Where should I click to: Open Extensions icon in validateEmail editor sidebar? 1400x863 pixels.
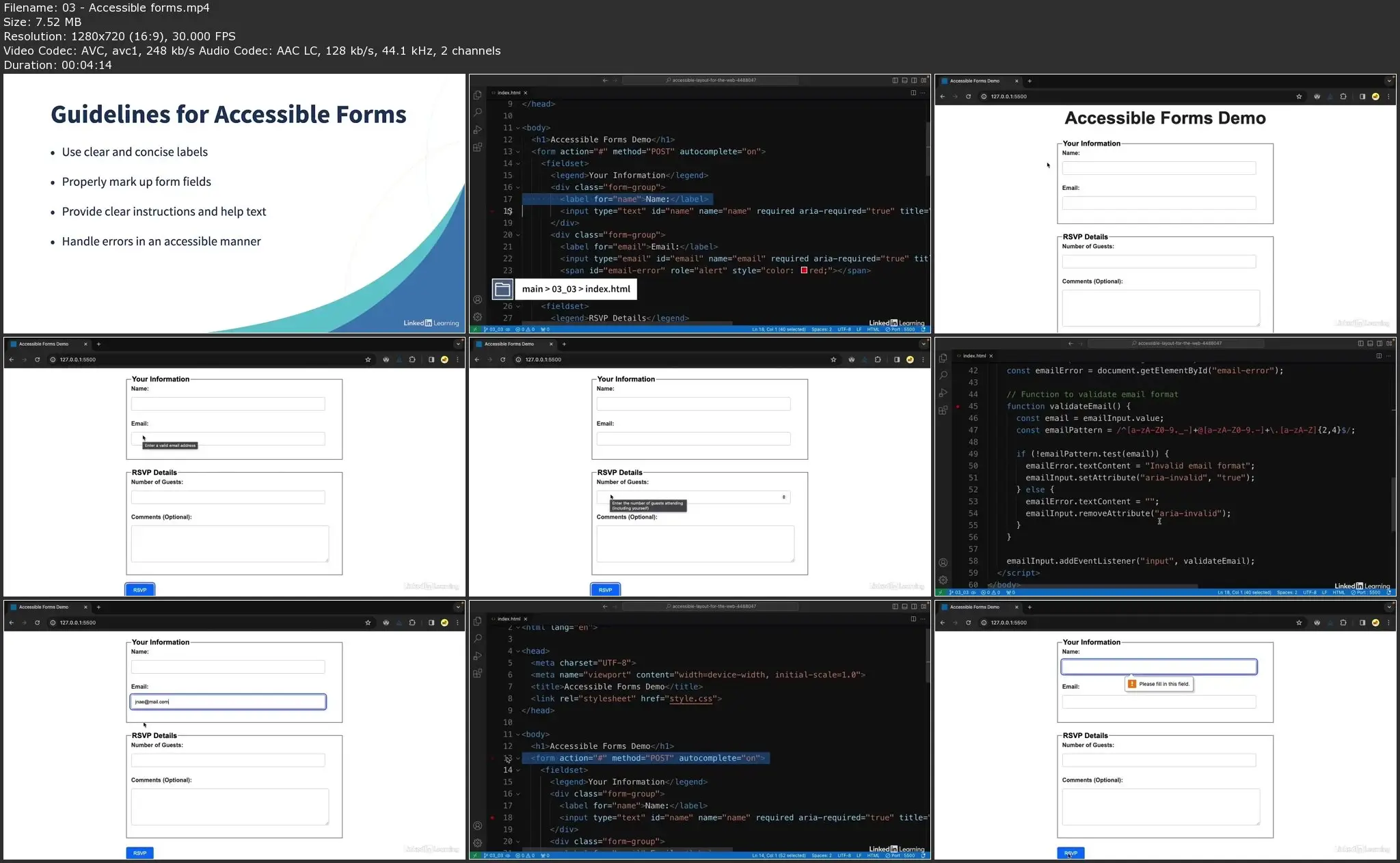[x=943, y=410]
